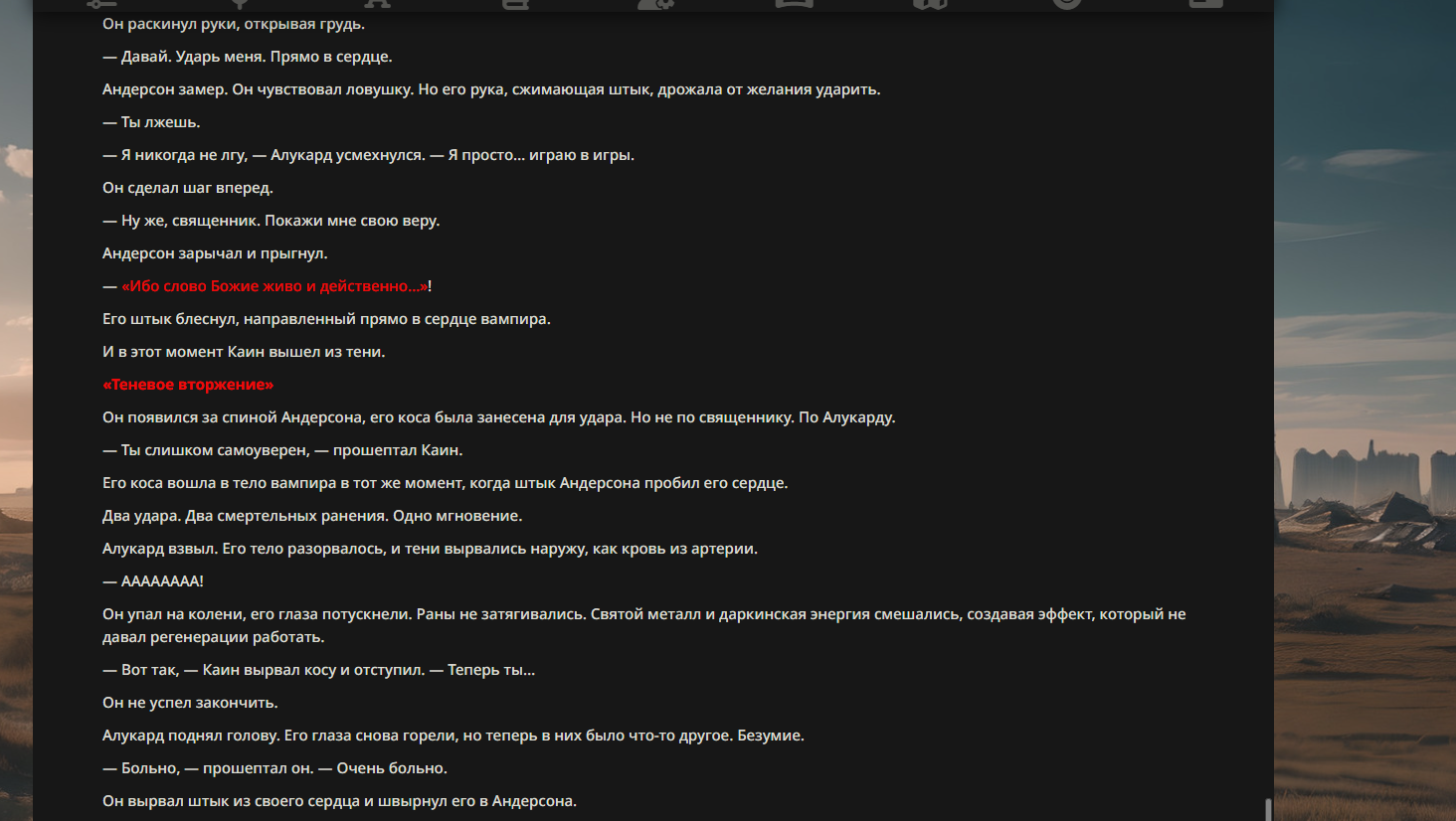Click the sentence "Андерсон зарычал и прыгнул."

pyautogui.click(x=215, y=253)
